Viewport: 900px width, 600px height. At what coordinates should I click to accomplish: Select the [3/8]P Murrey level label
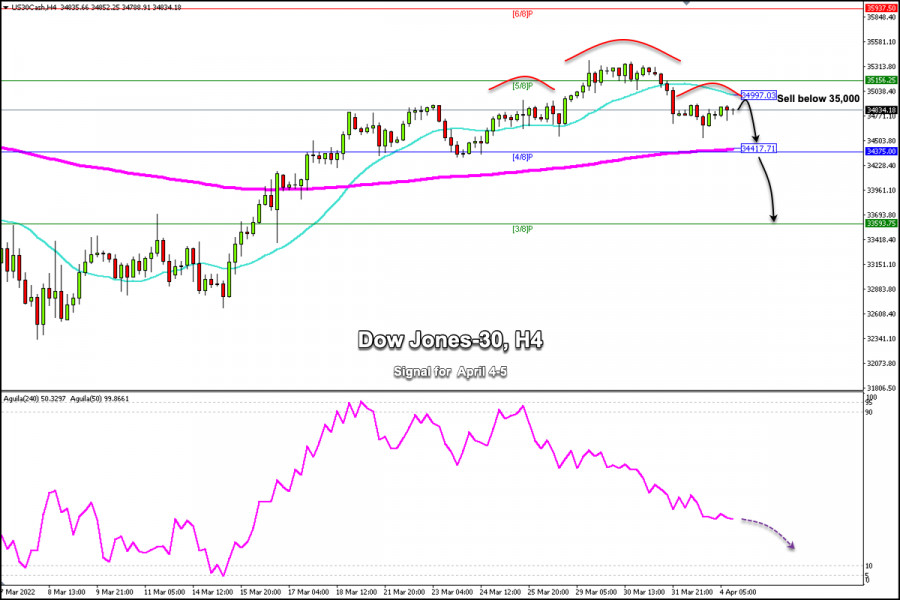coord(522,229)
